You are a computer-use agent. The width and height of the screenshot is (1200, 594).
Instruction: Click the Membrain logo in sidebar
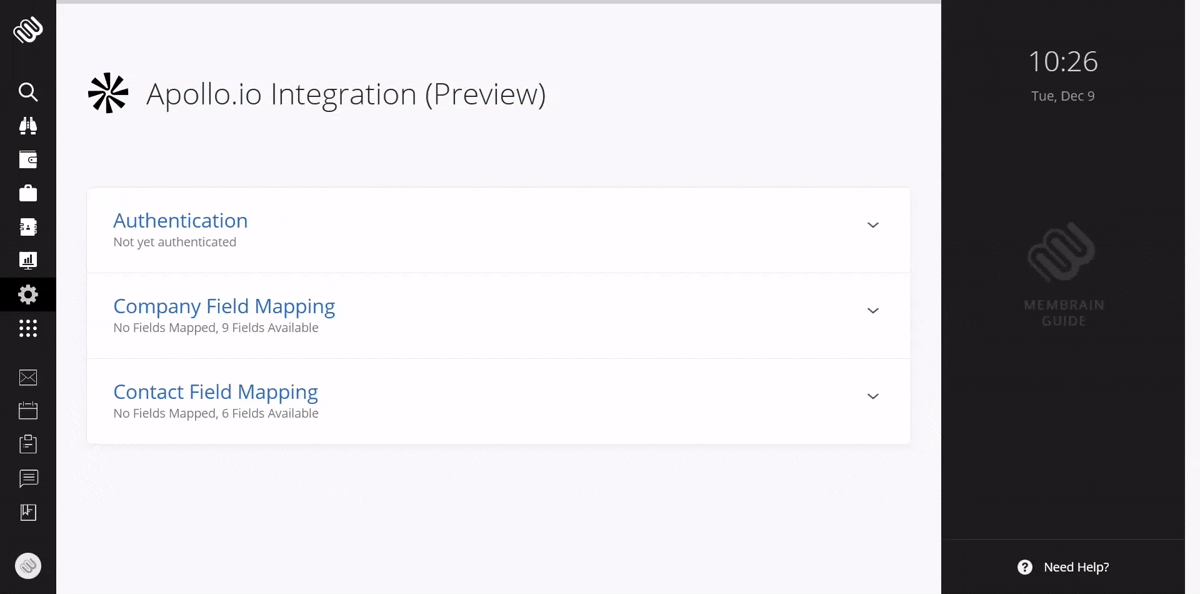28,30
